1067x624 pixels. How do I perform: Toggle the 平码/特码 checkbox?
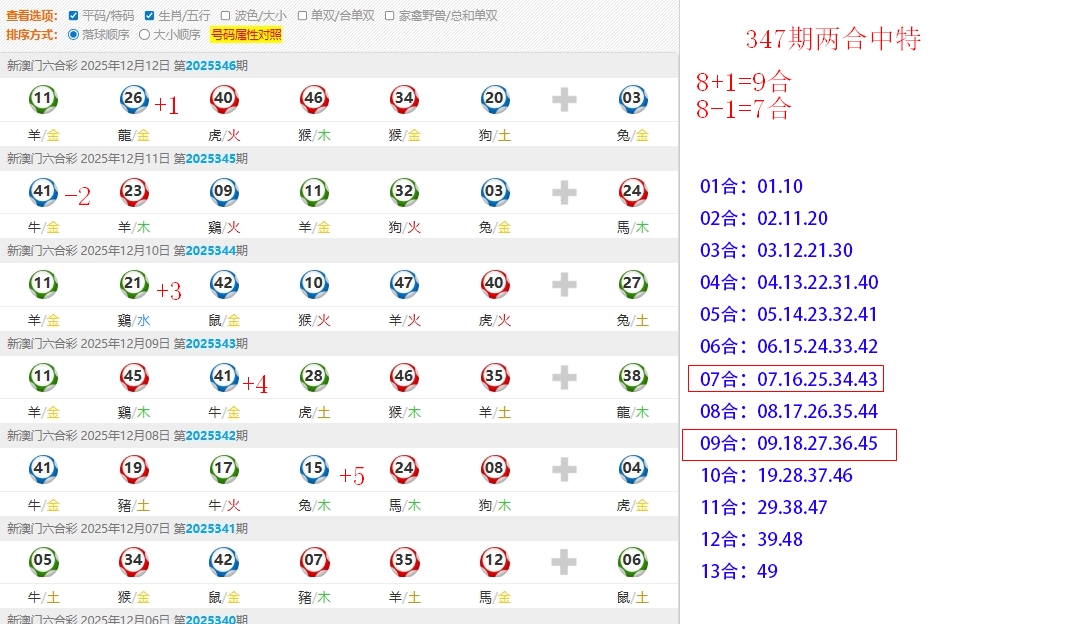[74, 16]
